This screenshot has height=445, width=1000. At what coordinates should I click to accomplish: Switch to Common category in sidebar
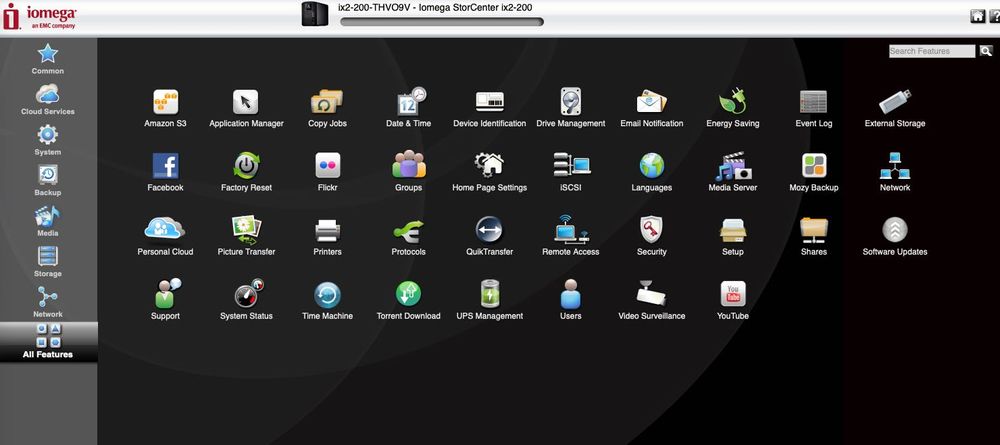(48, 59)
